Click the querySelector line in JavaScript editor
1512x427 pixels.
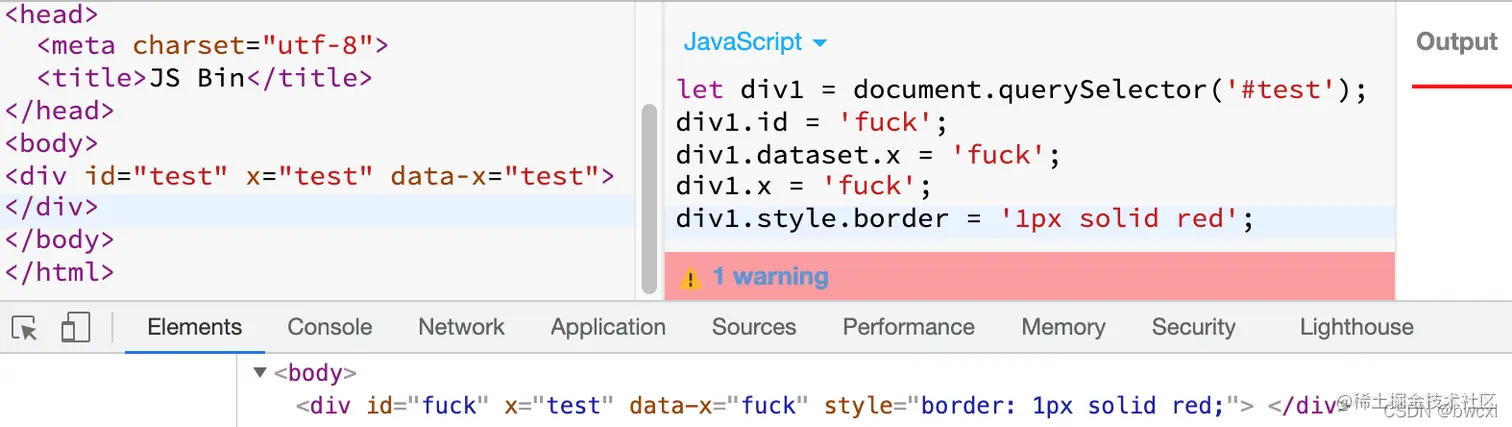pos(1021,90)
